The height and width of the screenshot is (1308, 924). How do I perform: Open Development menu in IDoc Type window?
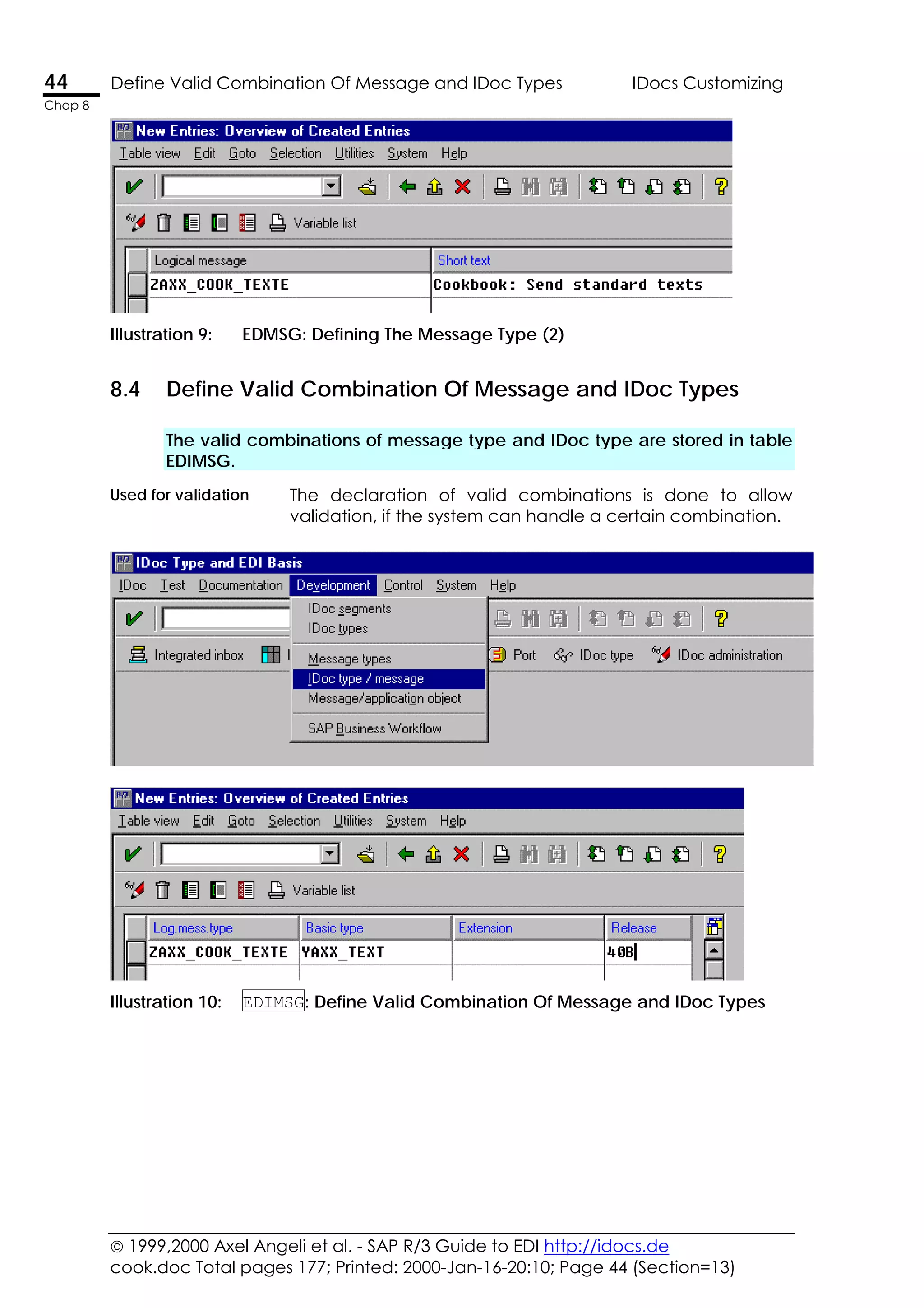[x=333, y=585]
